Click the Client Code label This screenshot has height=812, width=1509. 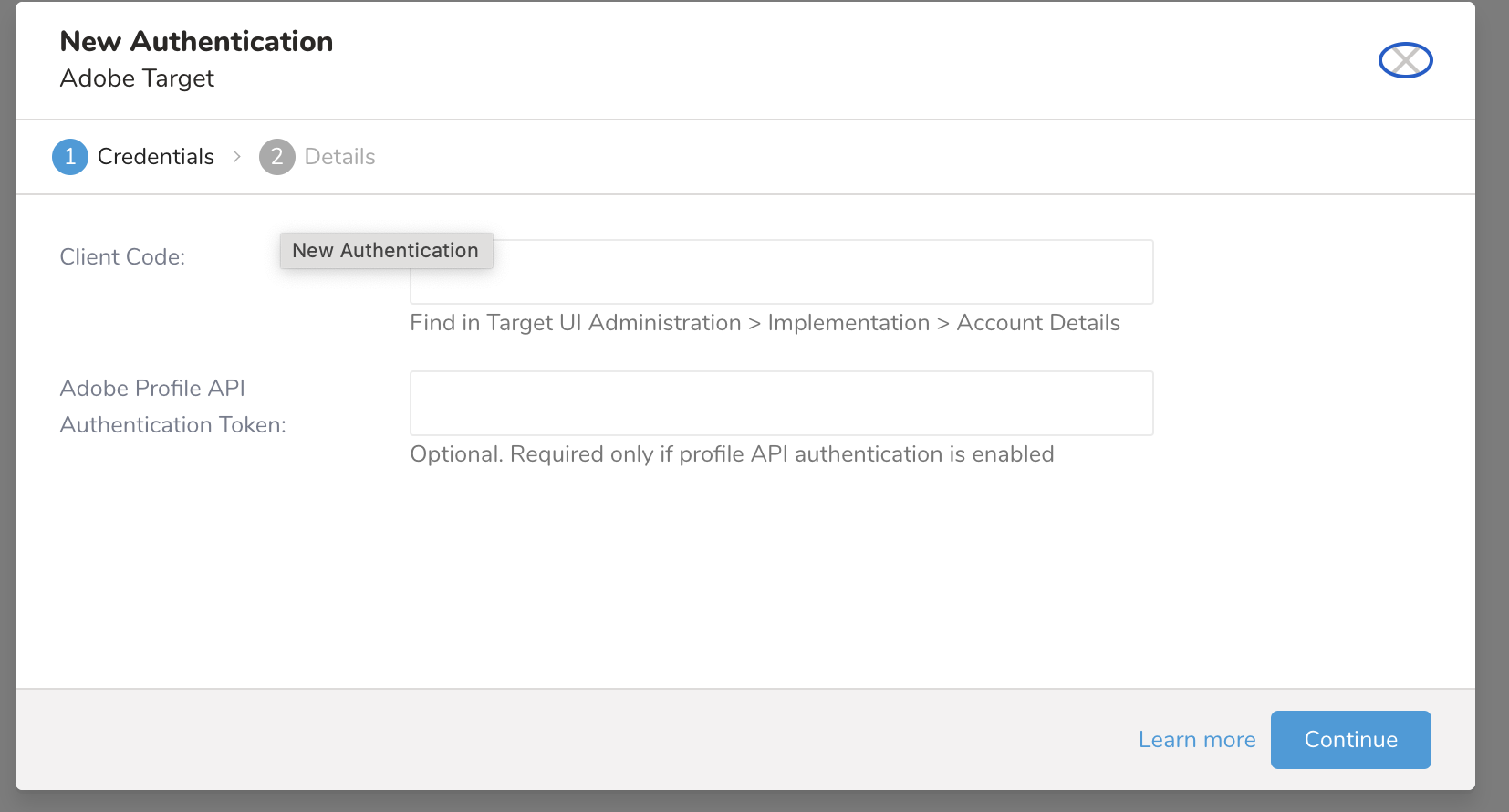tap(122, 257)
